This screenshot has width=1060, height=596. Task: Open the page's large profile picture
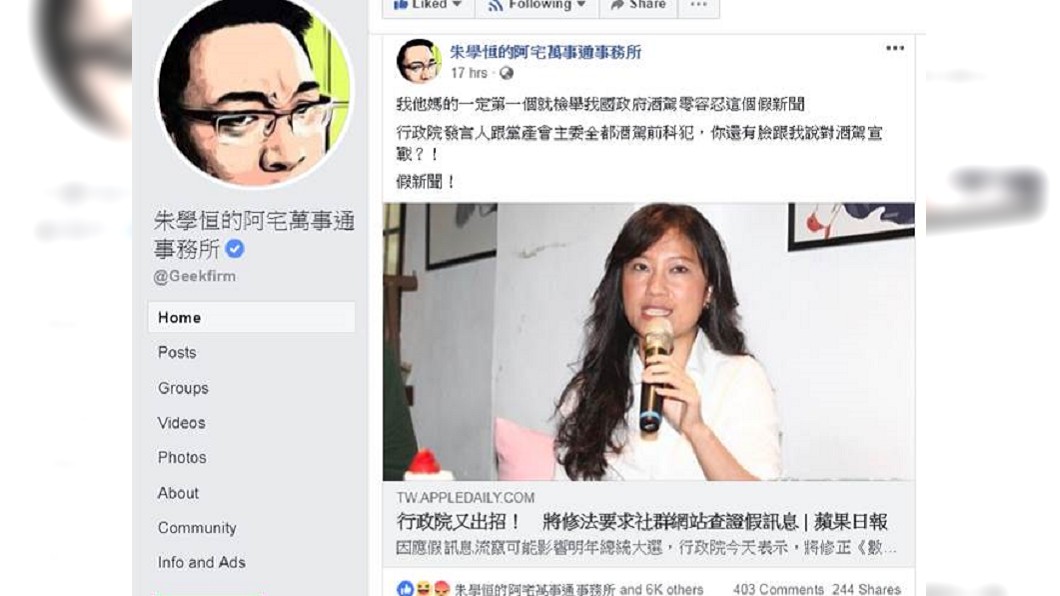click(254, 89)
